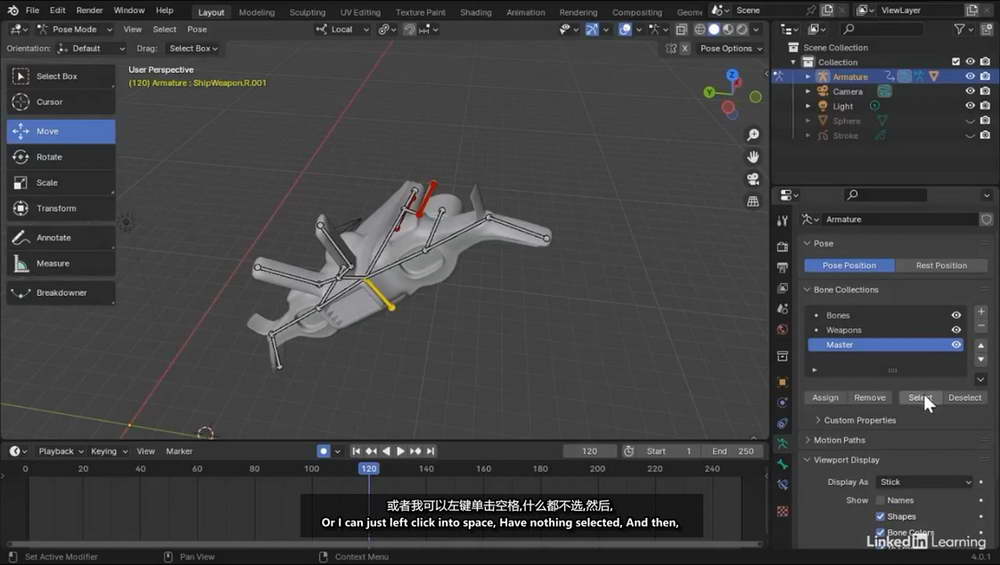Open the Pose menu in header

point(196,29)
